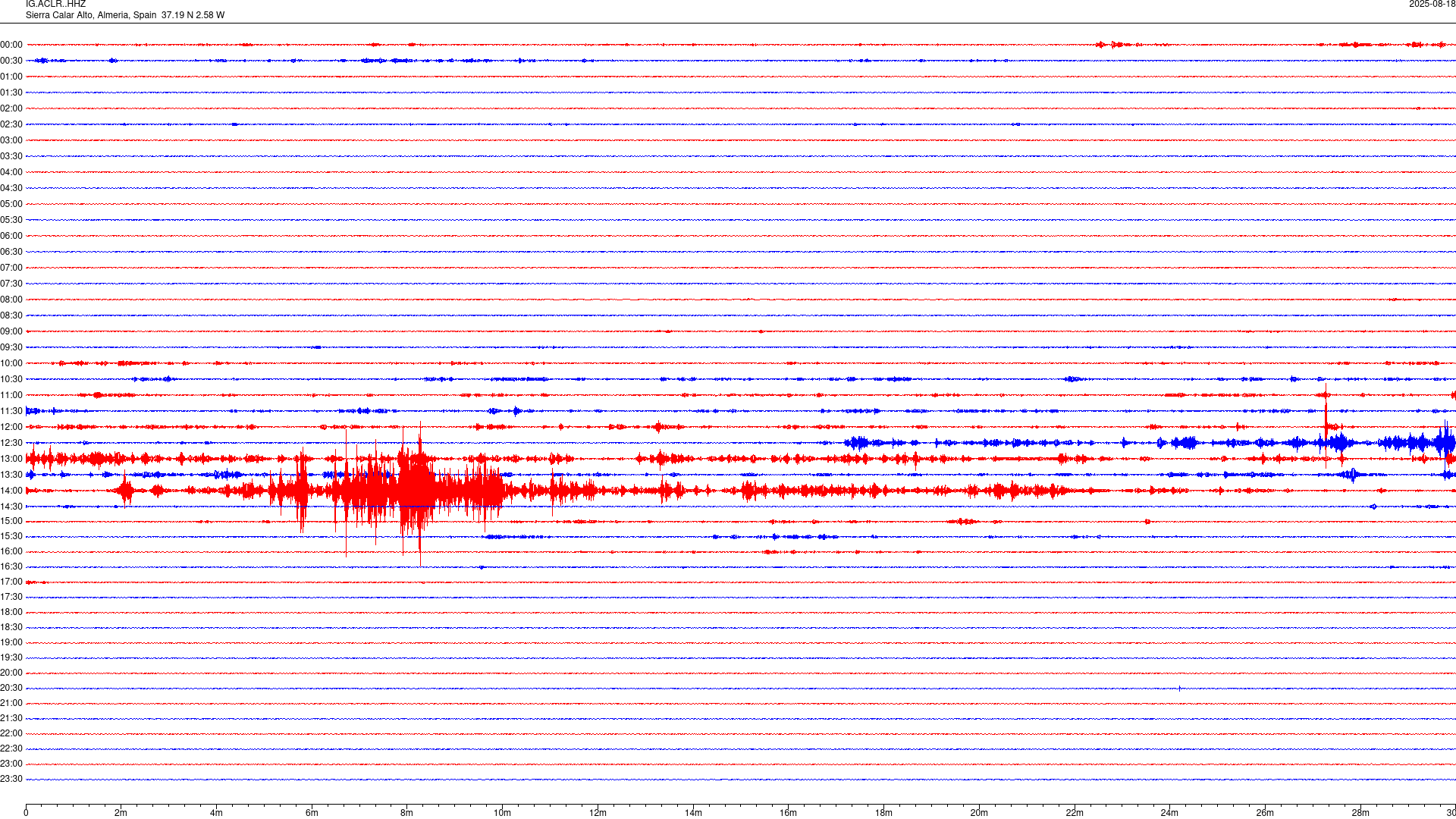Select the 23:30 row label
This screenshot has height=819, width=1456.
[11, 779]
